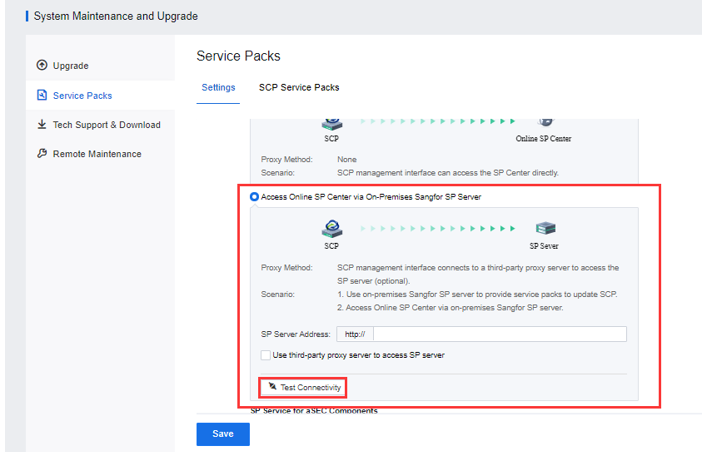The width and height of the screenshot is (702, 452).
Task: Click the 'None' proxy method value
Action: (x=347, y=159)
